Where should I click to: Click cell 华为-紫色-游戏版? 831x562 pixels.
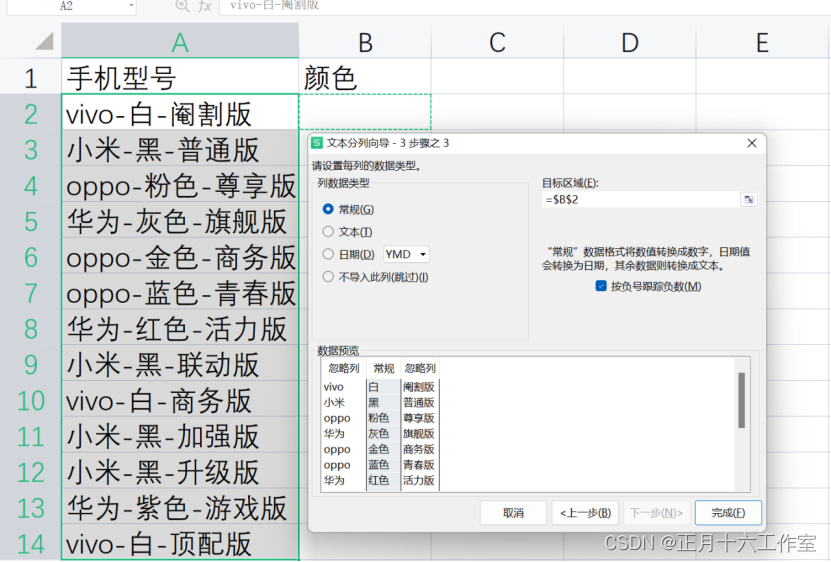(180, 507)
